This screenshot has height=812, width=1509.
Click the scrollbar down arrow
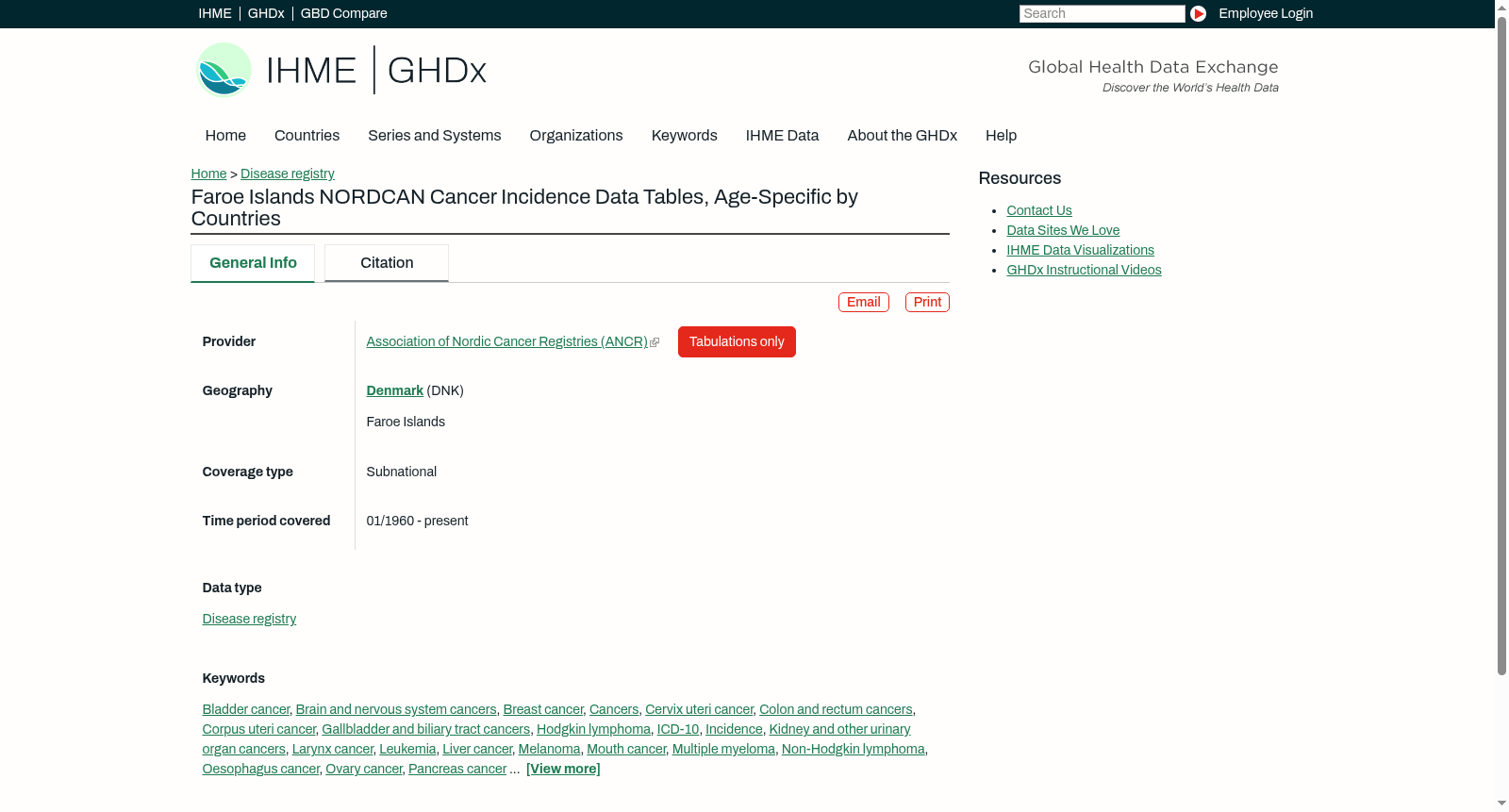click(1501, 804)
